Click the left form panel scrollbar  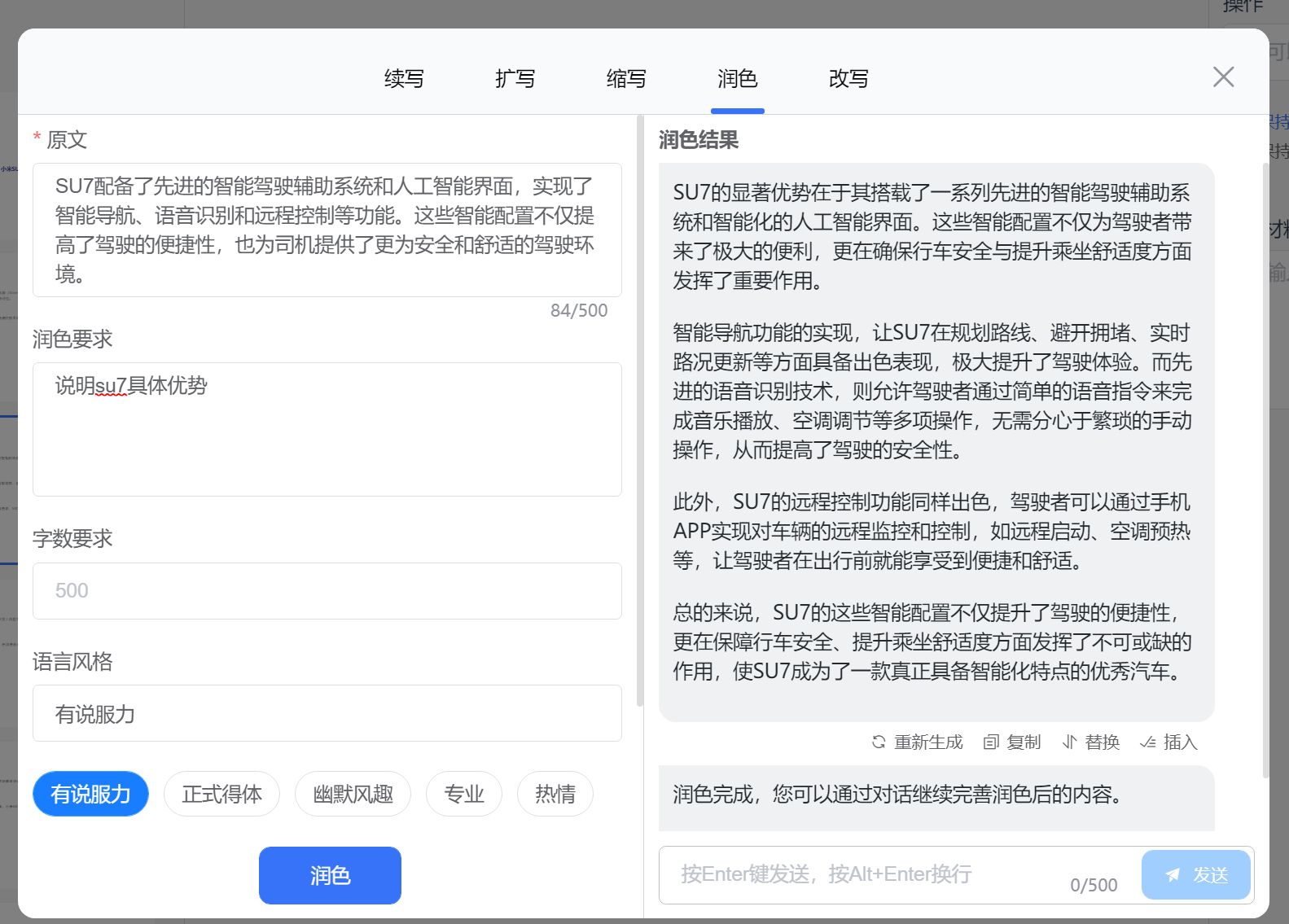[640, 411]
